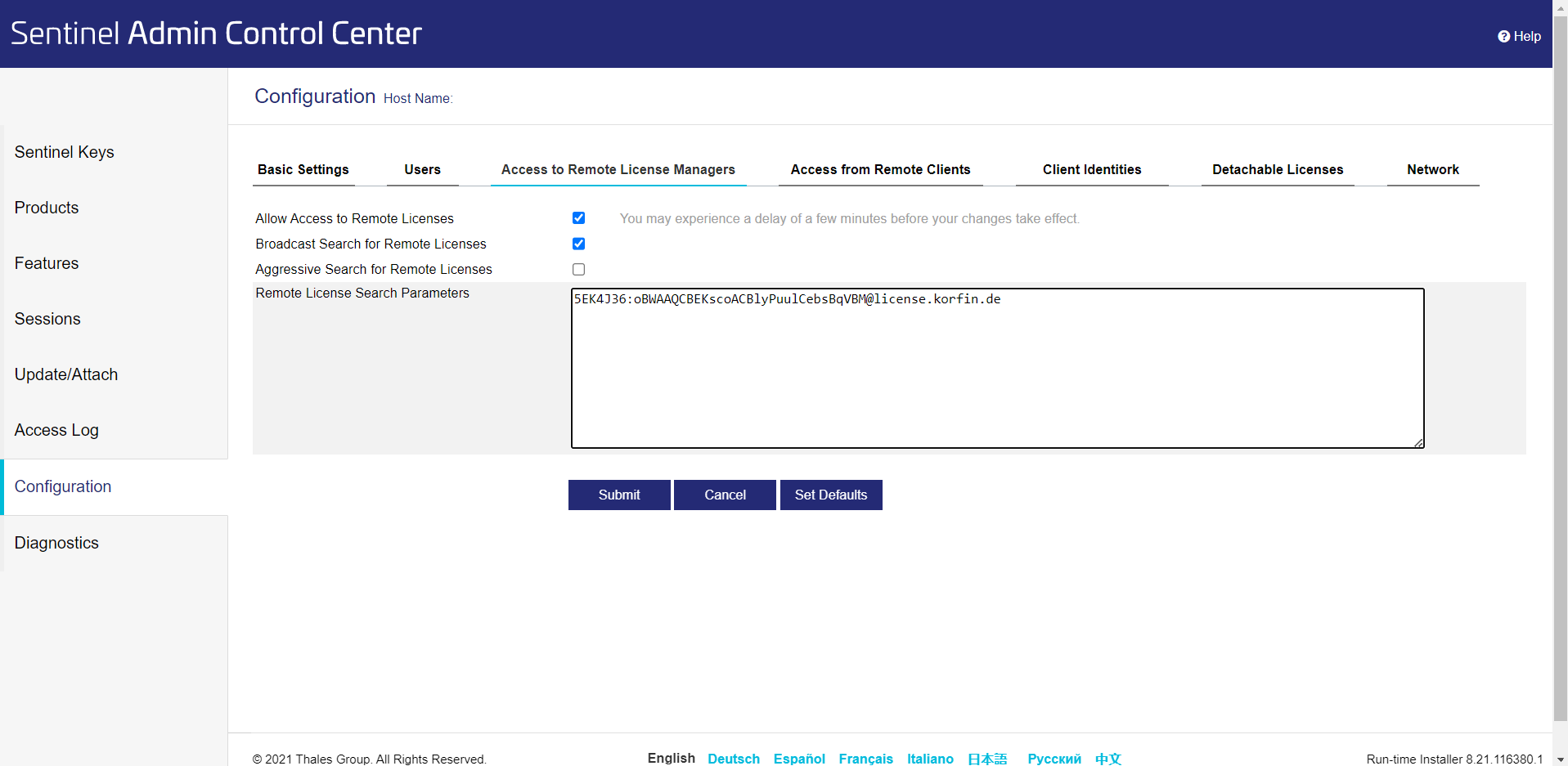Open the Users tab
Image resolution: width=1568 pixels, height=766 pixels.
pos(422,169)
